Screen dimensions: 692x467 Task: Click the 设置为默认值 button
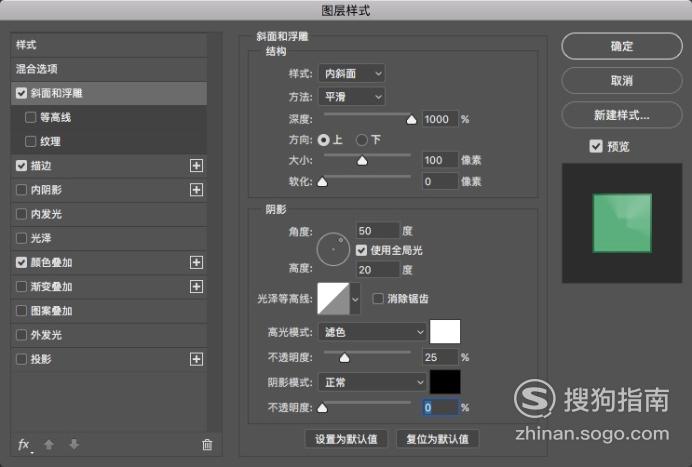click(346, 439)
